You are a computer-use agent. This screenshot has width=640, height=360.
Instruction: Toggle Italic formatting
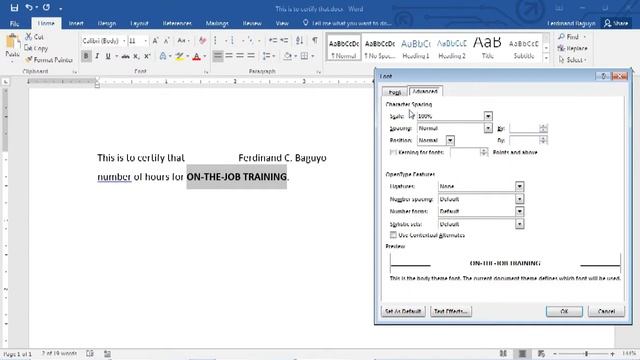click(97, 56)
